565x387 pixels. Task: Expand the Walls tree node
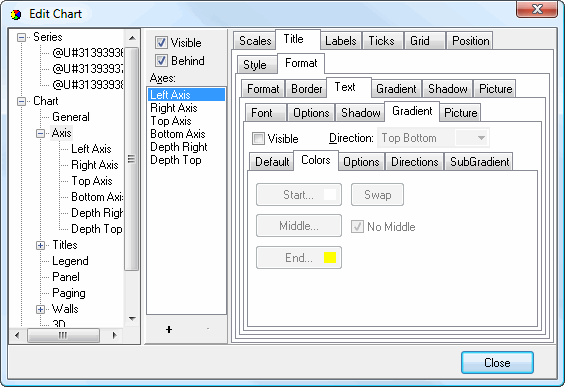(x=41, y=310)
